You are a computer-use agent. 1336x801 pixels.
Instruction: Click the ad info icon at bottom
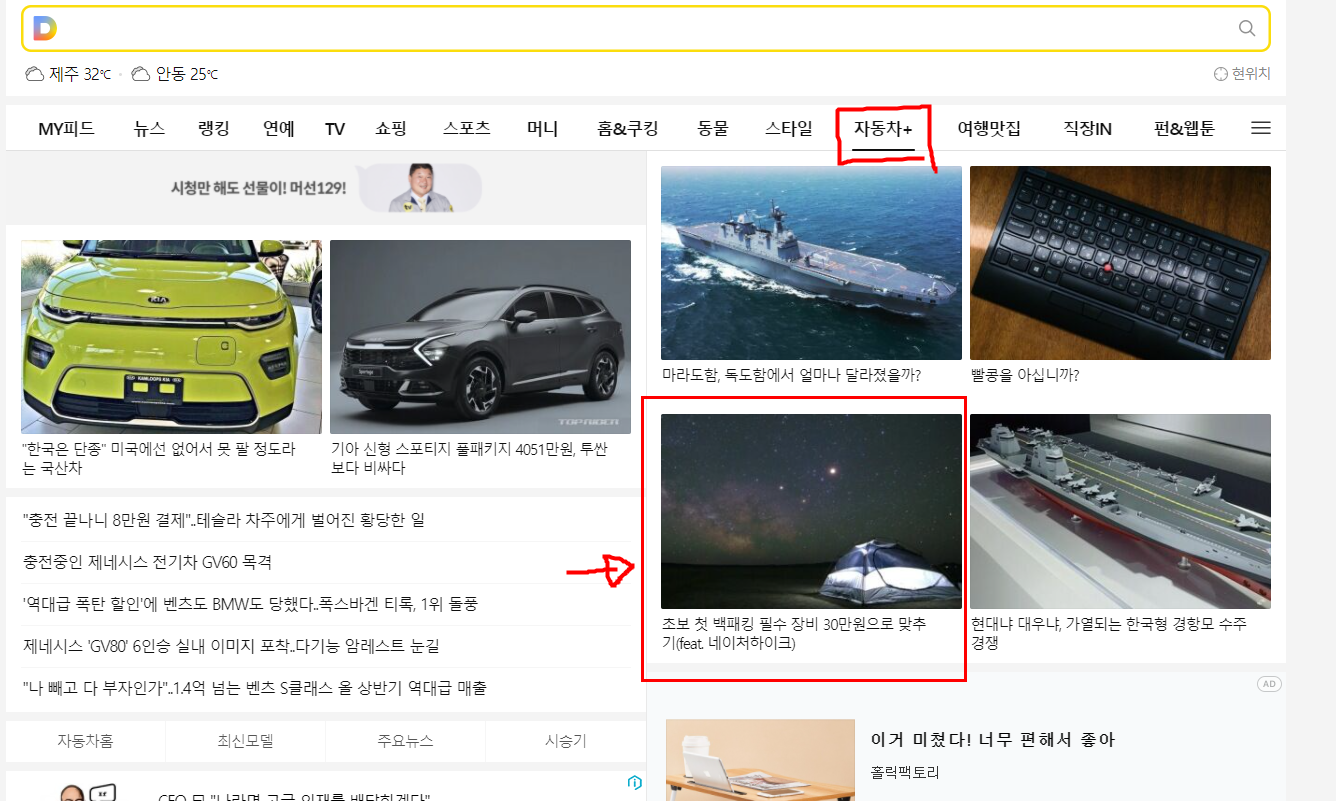click(x=634, y=782)
